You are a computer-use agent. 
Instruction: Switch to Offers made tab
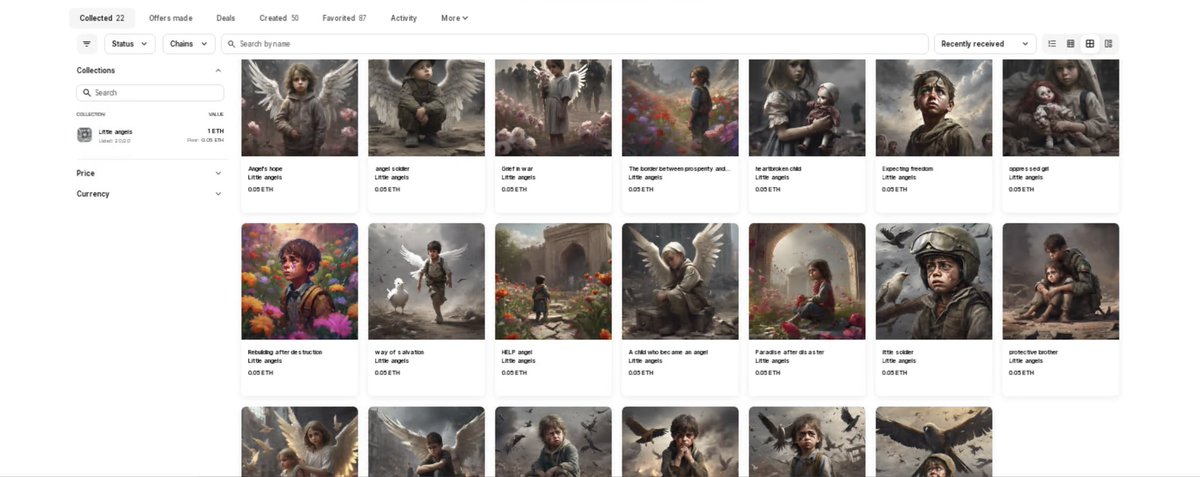coord(171,18)
